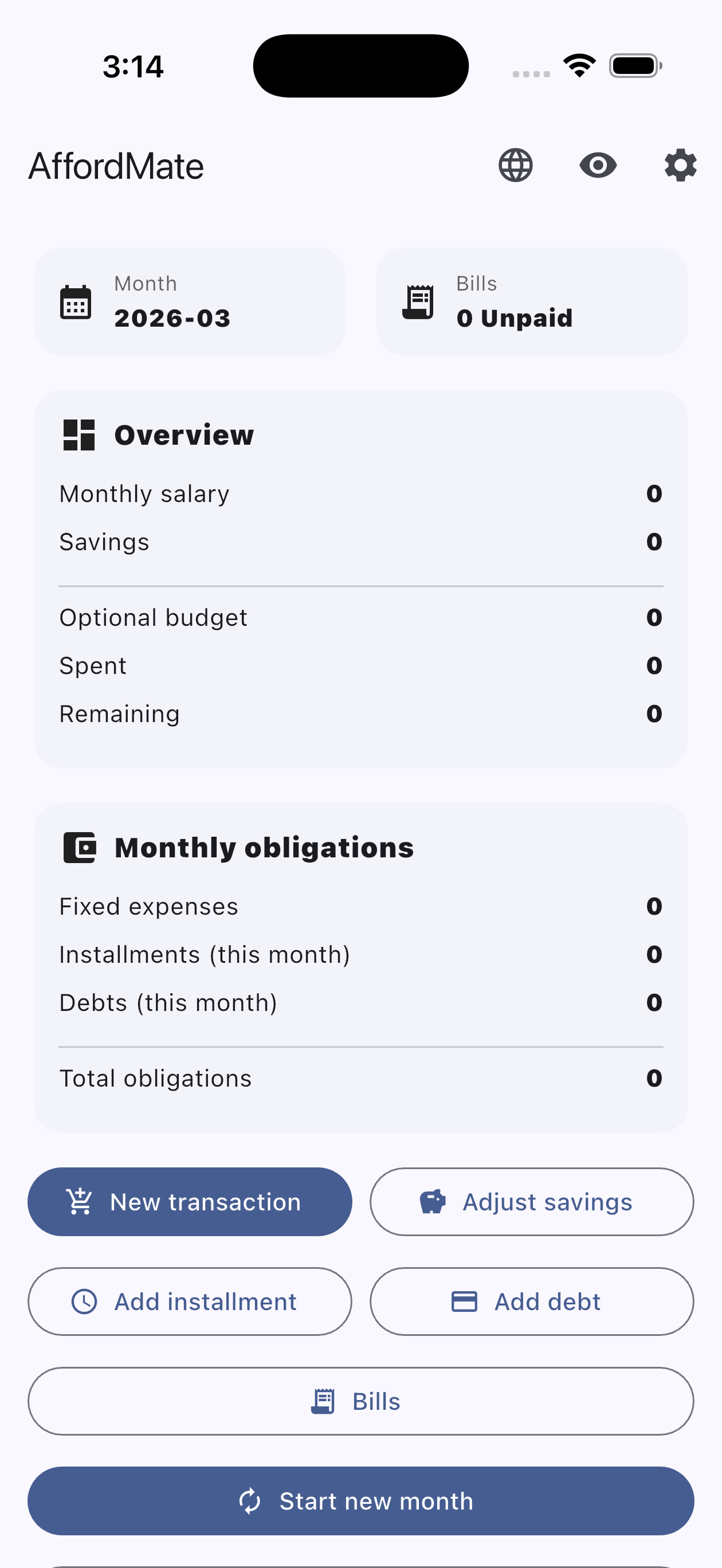Toggle amounts visibility eye icon
722x1568 pixels.
tap(598, 166)
